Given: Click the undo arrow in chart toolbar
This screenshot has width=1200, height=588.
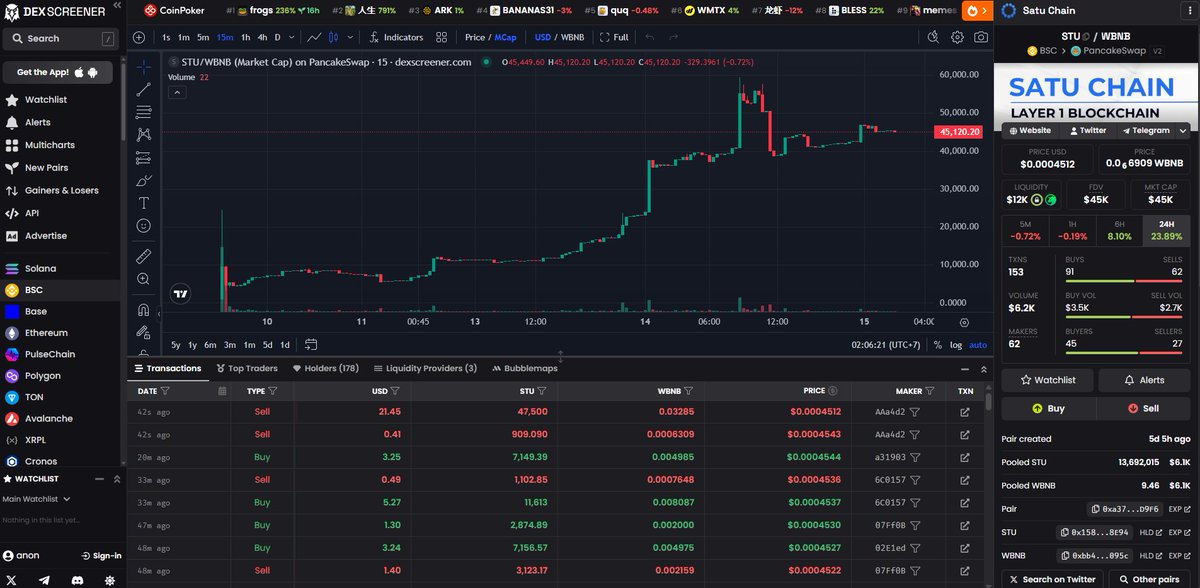Looking at the screenshot, I should (649, 37).
